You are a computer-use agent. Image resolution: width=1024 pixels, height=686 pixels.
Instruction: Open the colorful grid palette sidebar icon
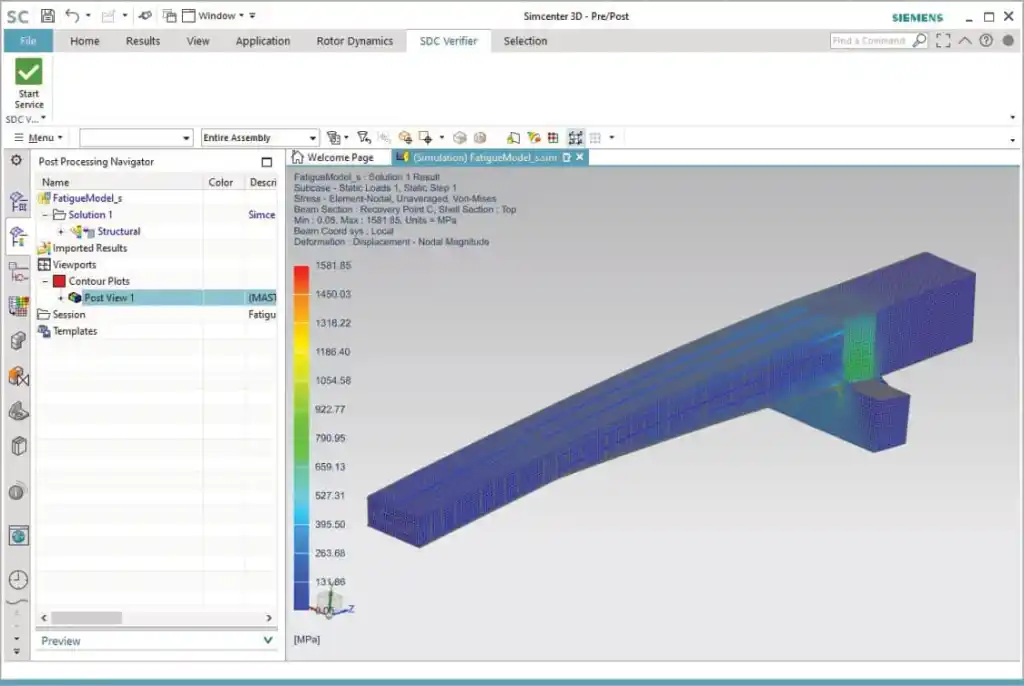pyautogui.click(x=18, y=305)
